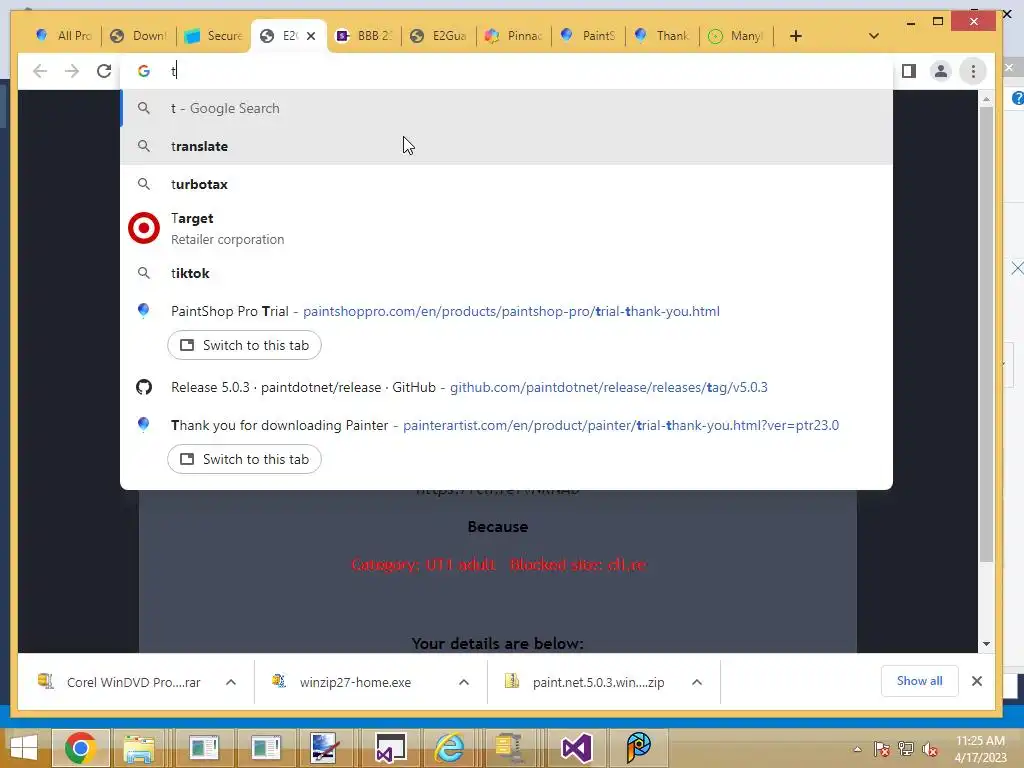
Task: Click the Target bullseye logo
Action: (x=144, y=229)
